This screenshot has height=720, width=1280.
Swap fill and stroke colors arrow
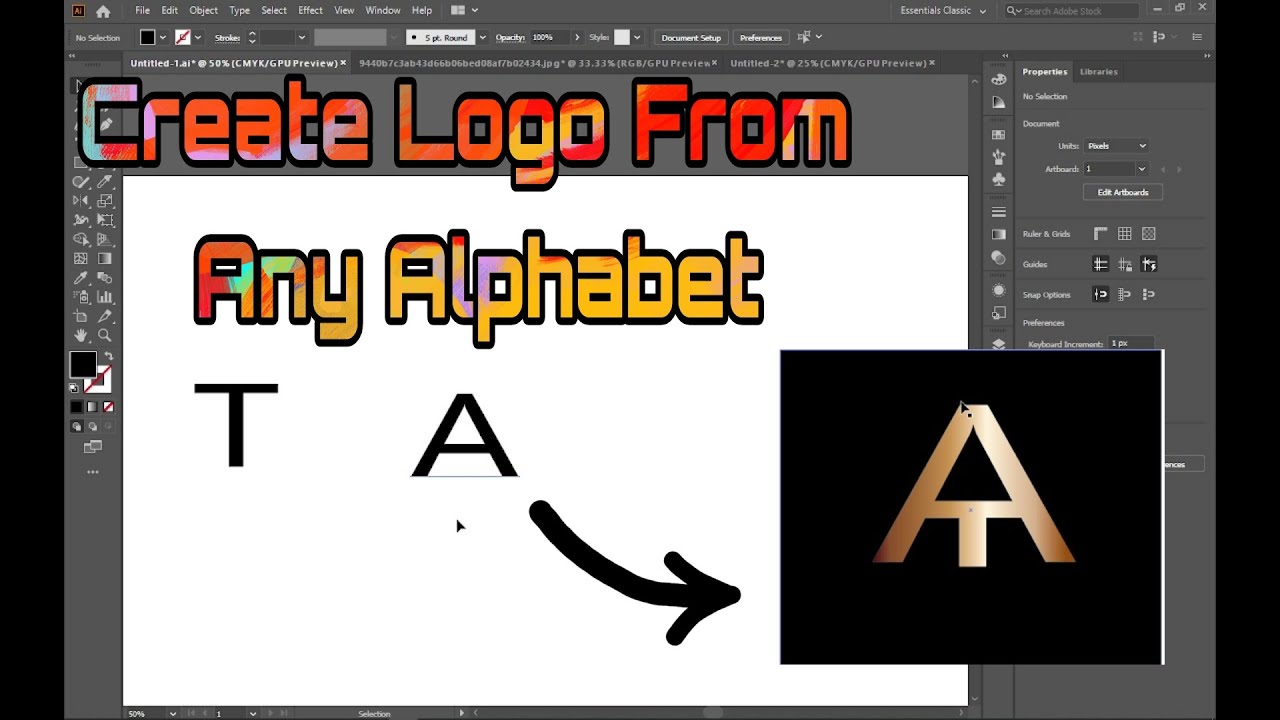point(108,356)
